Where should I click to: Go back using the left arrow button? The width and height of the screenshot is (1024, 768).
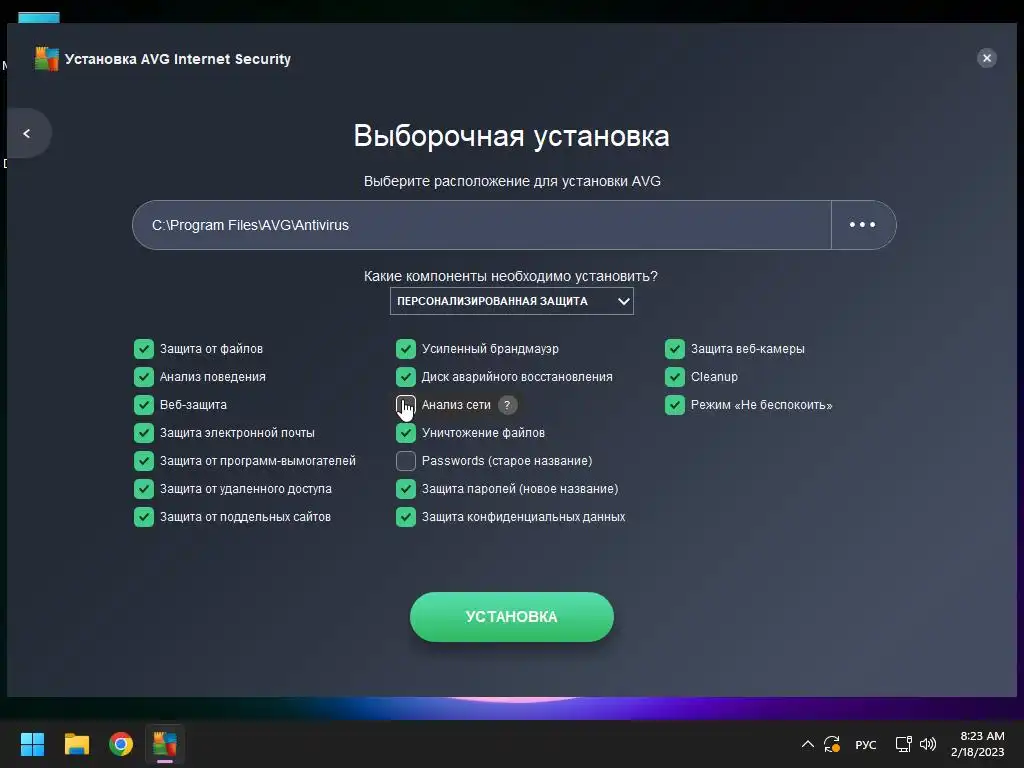[x=27, y=133]
